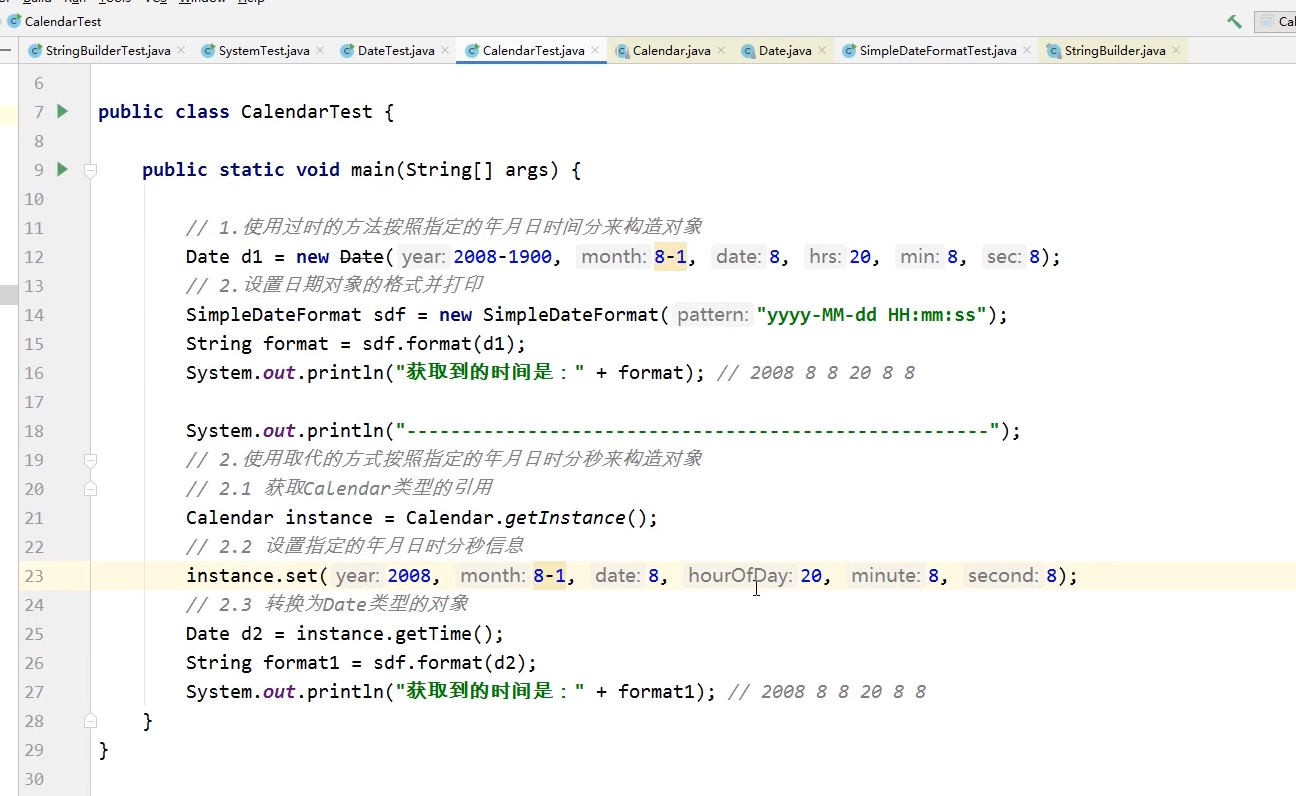Close the Date.java tab
This screenshot has height=796, width=1296.
tap(822, 50)
